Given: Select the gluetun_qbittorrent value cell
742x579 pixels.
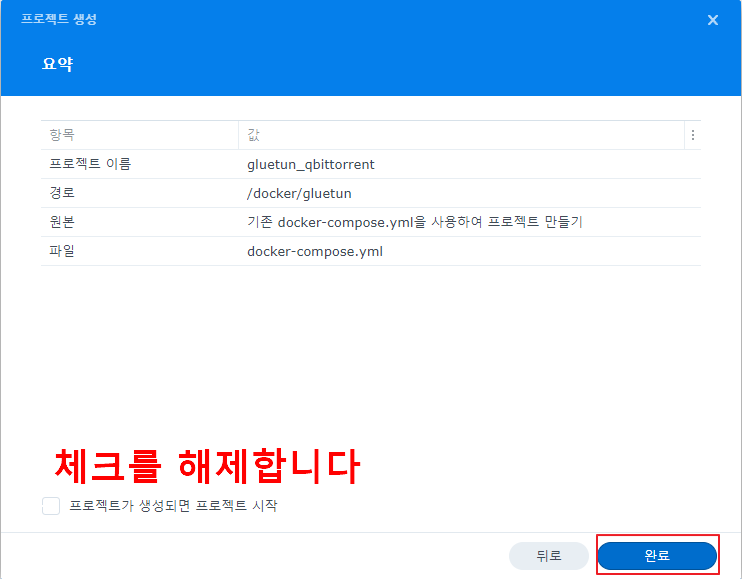Looking at the screenshot, I should click(x=310, y=165).
